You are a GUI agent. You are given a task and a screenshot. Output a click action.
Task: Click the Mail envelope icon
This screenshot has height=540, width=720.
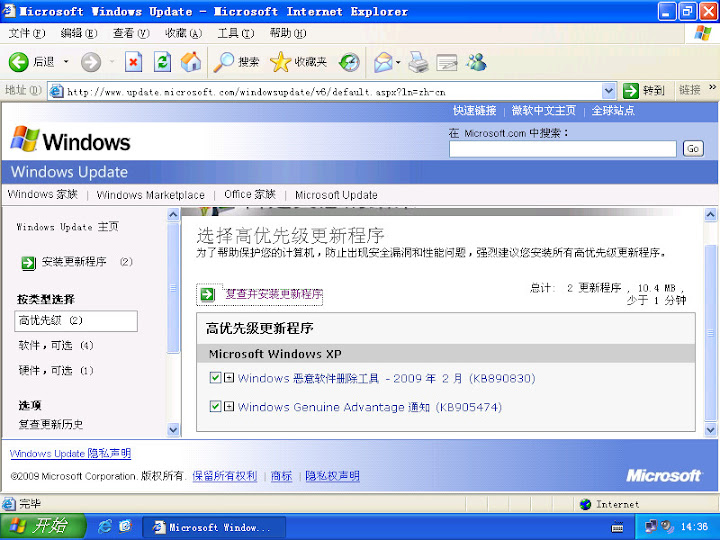[383, 62]
